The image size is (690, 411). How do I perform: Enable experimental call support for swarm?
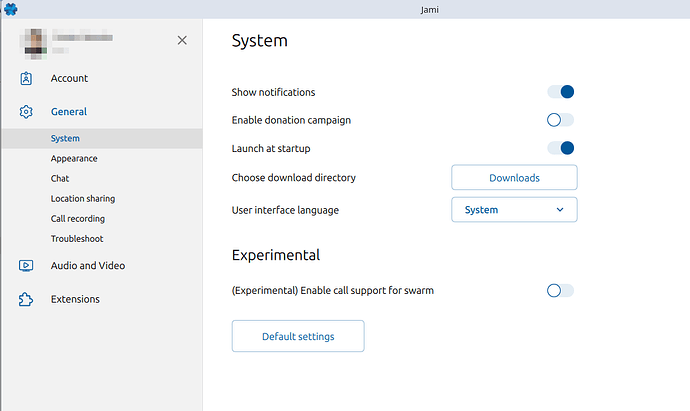[560, 291]
